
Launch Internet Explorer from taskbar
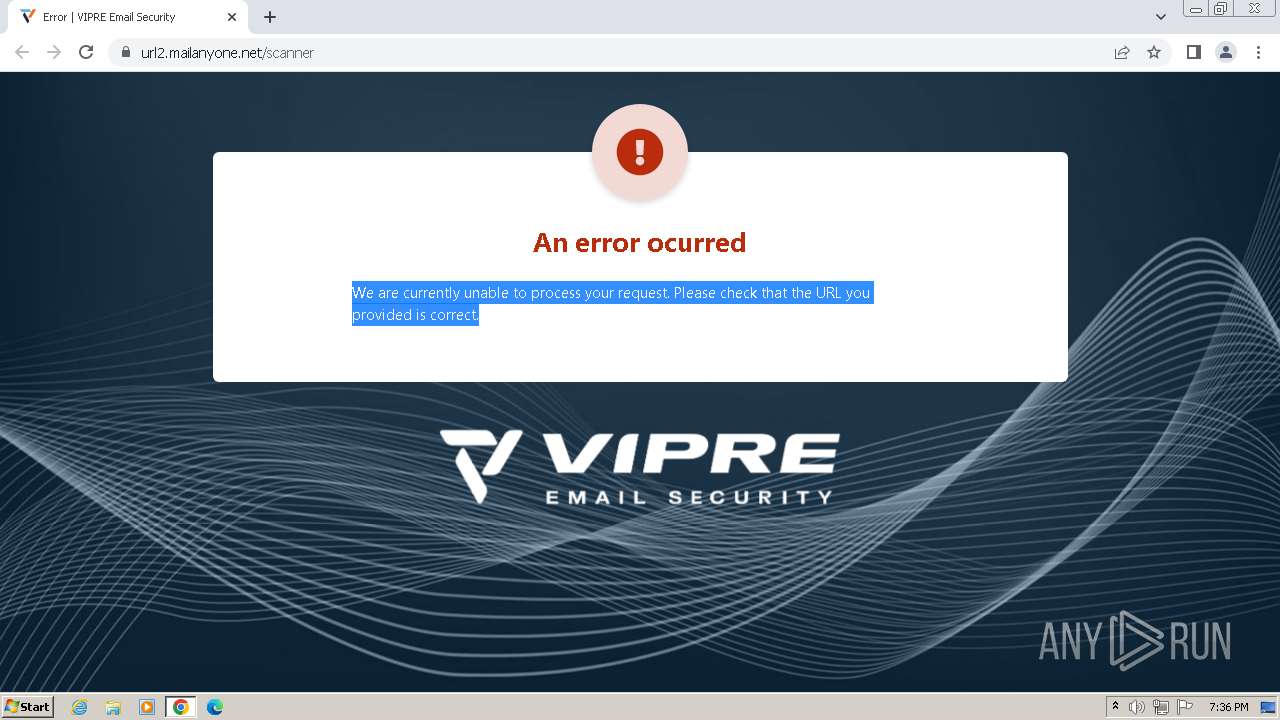tap(80, 707)
